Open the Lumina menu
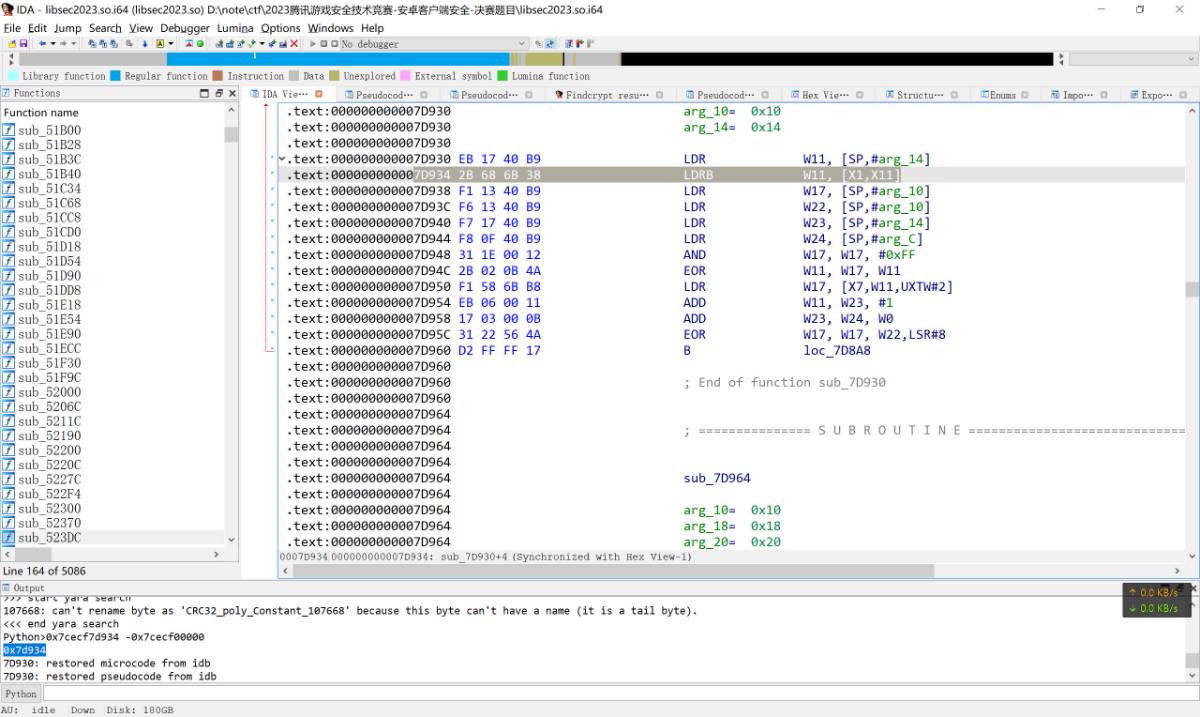 coord(235,28)
